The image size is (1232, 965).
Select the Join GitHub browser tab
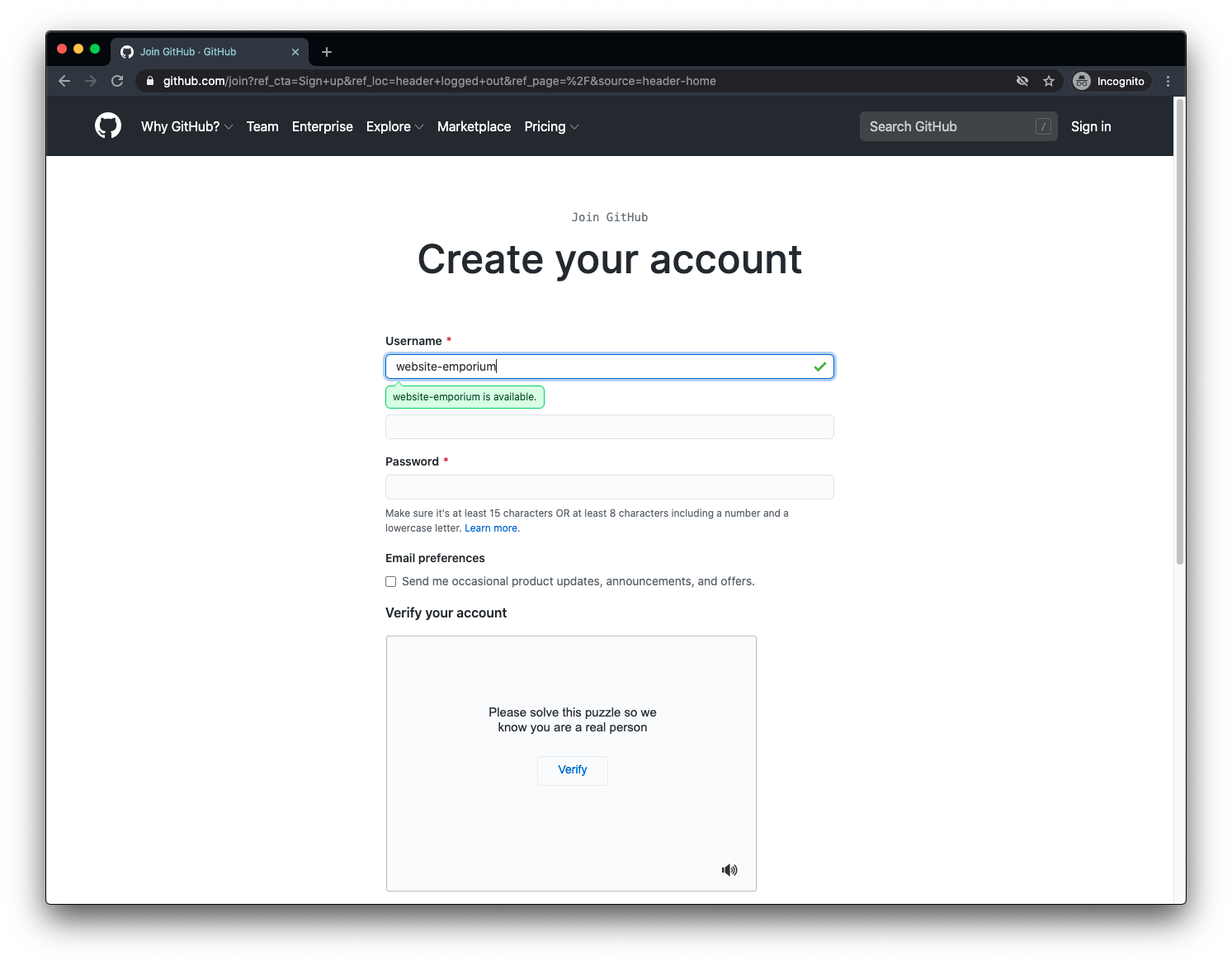210,52
